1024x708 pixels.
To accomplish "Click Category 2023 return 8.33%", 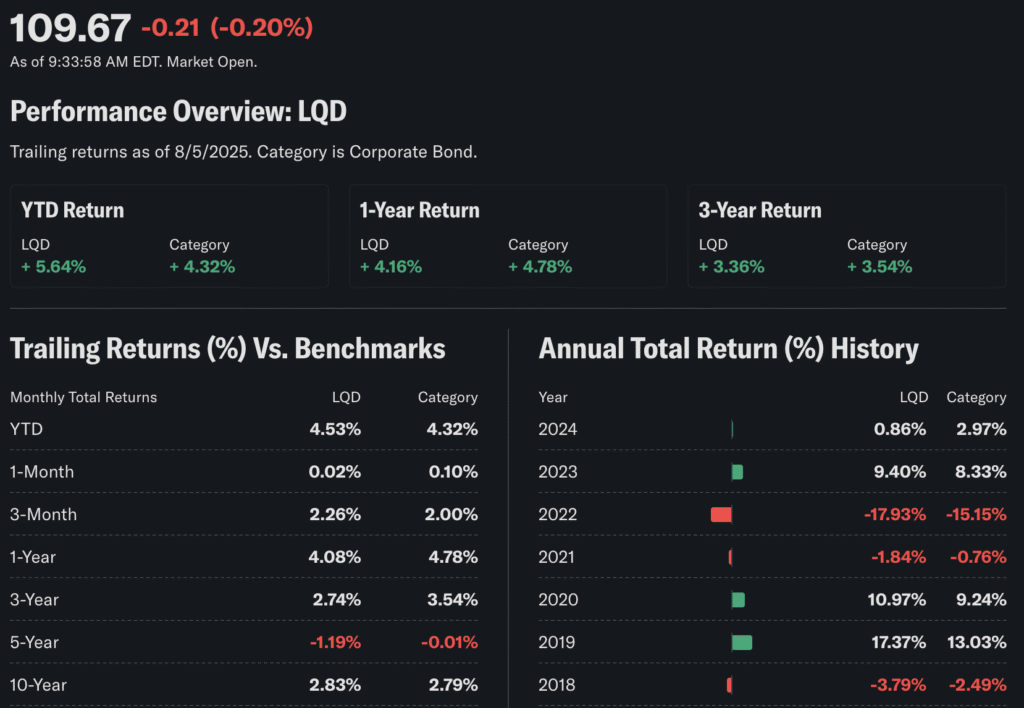I will 981,472.
